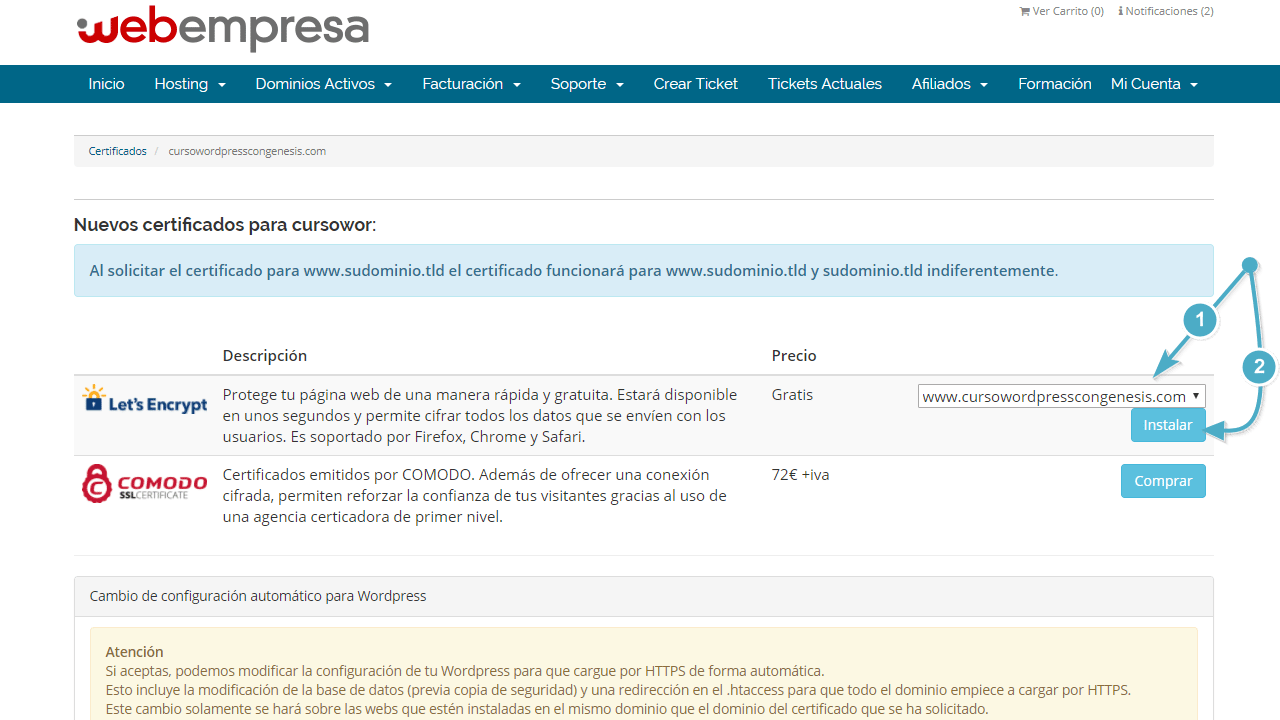Go to Tickets Actuales
Viewport: 1280px width, 720px height.
(x=825, y=84)
